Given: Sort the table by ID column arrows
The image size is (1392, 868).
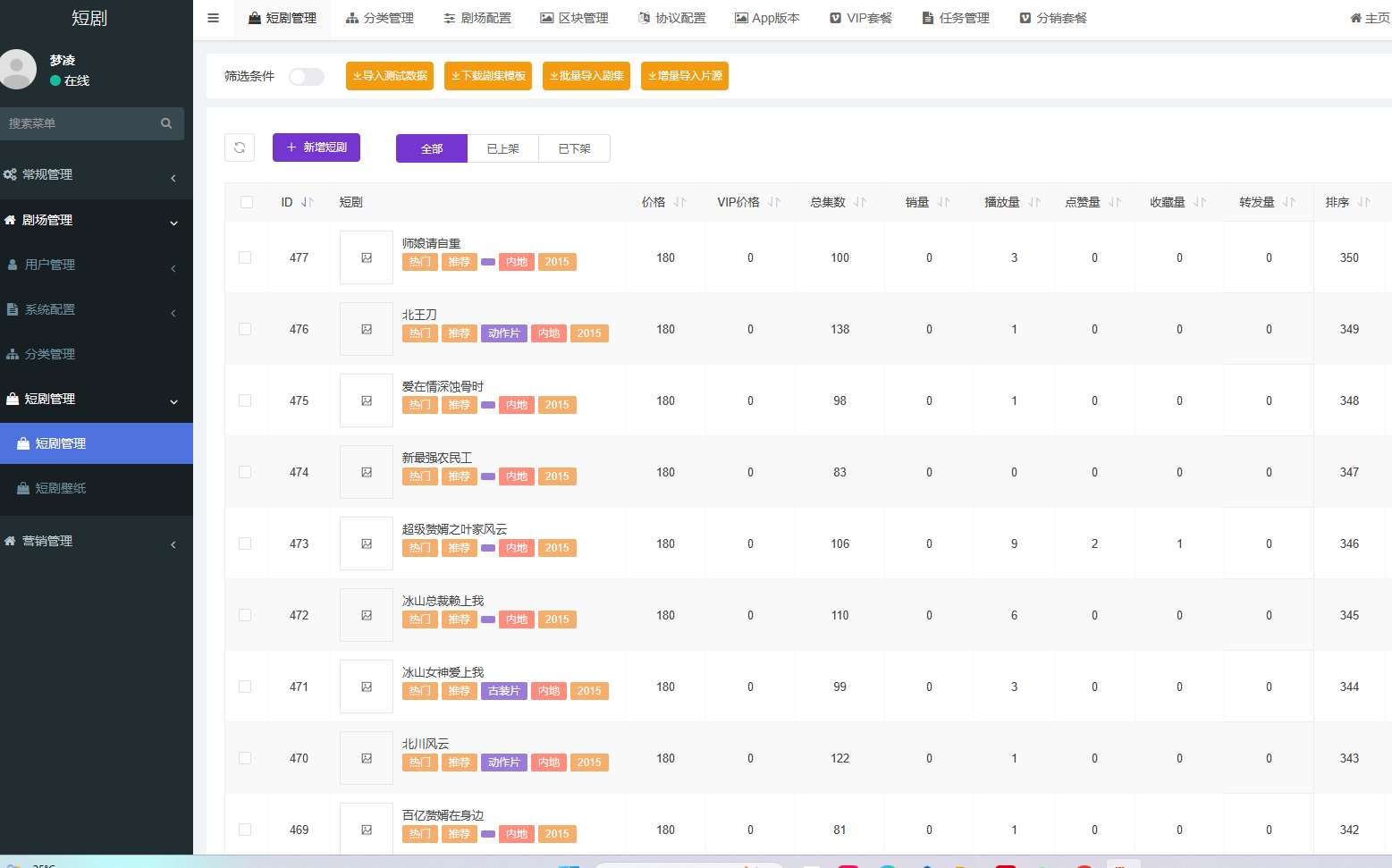Looking at the screenshot, I should 308,202.
